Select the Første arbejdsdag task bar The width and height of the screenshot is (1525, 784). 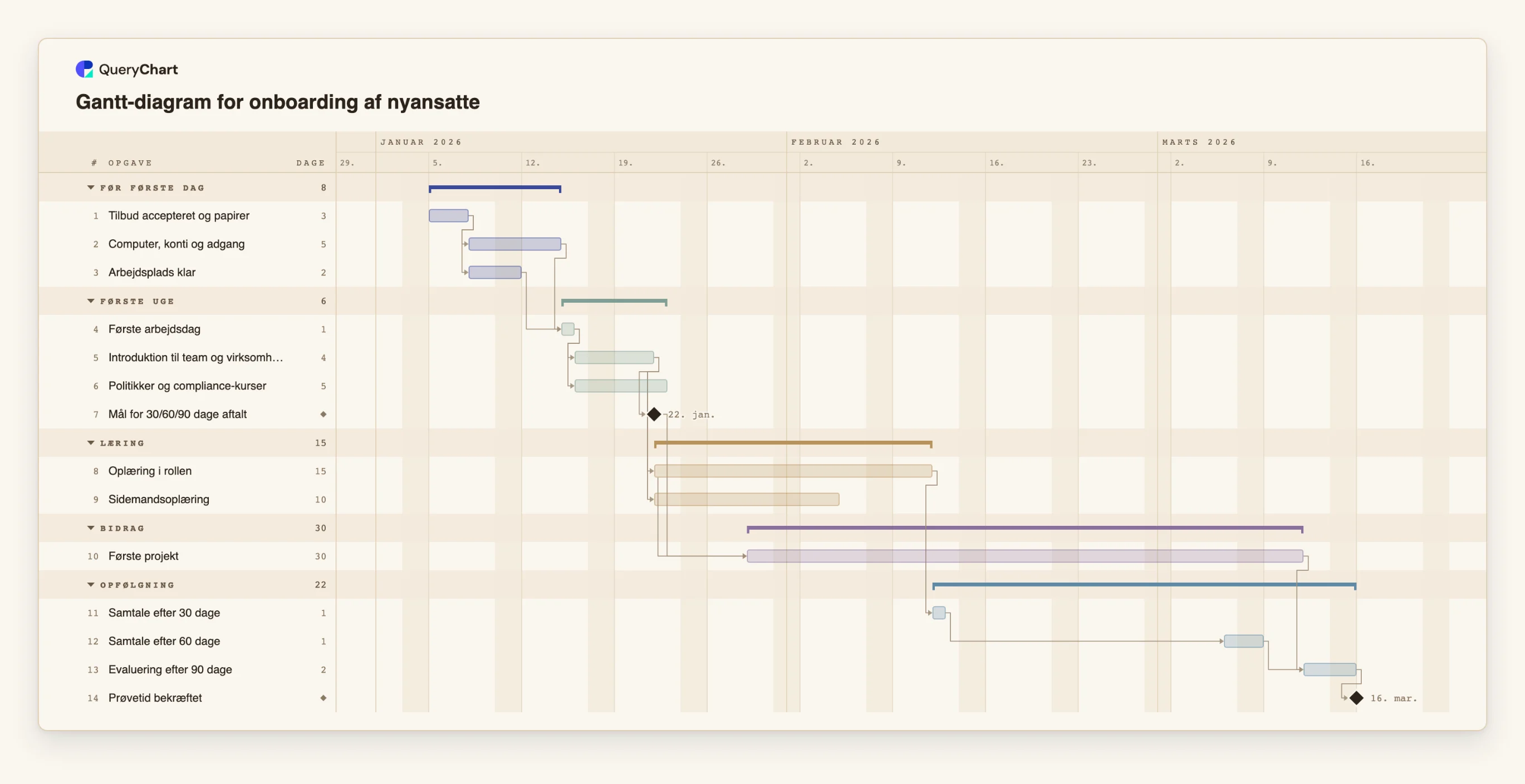(x=568, y=329)
